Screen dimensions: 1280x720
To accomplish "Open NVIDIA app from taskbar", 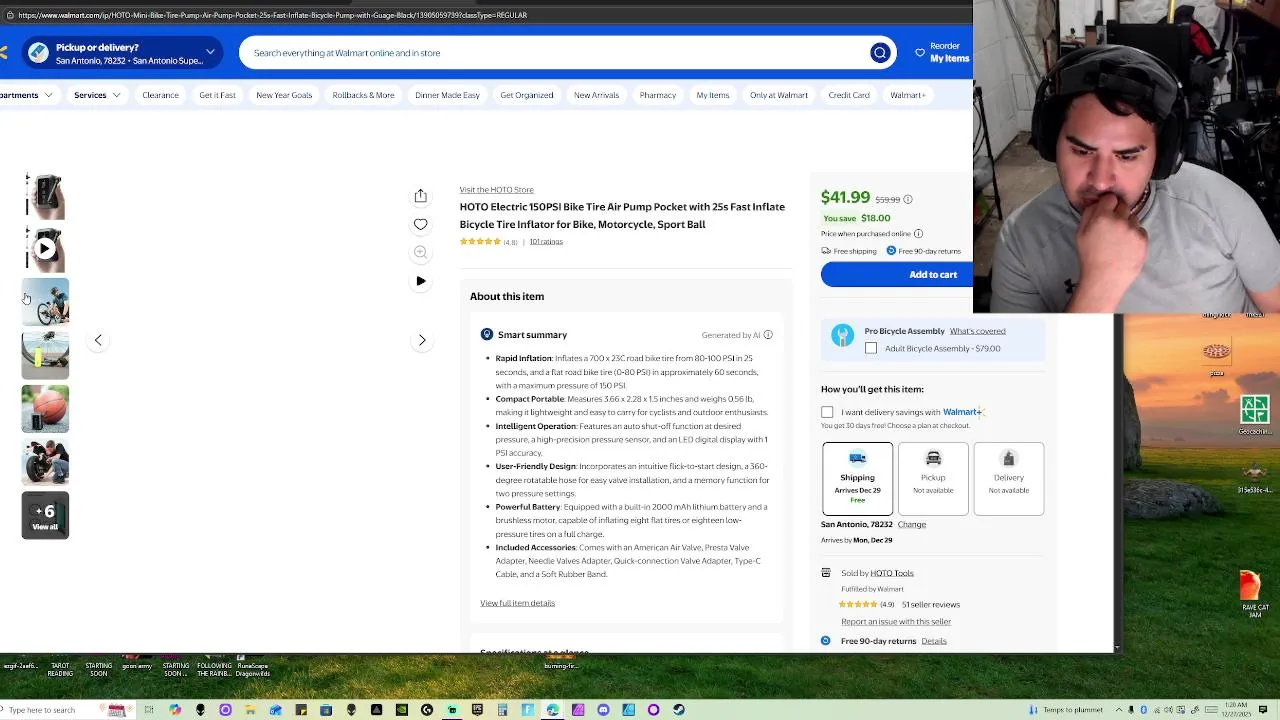I will click(402, 710).
